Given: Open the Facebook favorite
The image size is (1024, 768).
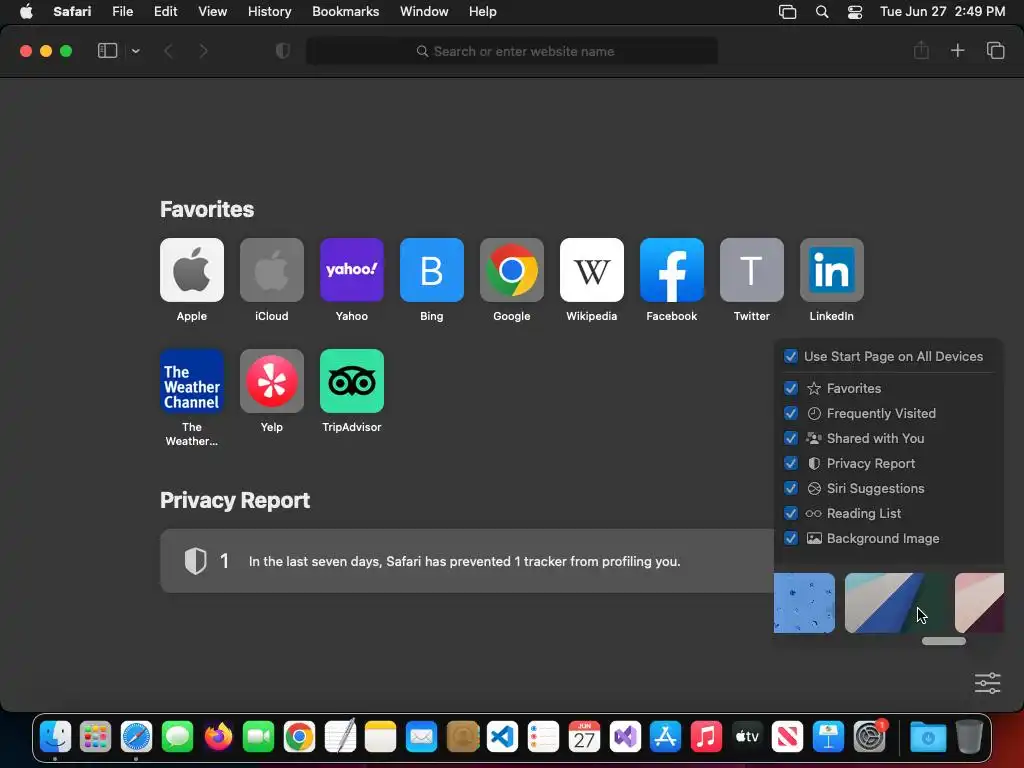Looking at the screenshot, I should tap(671, 270).
